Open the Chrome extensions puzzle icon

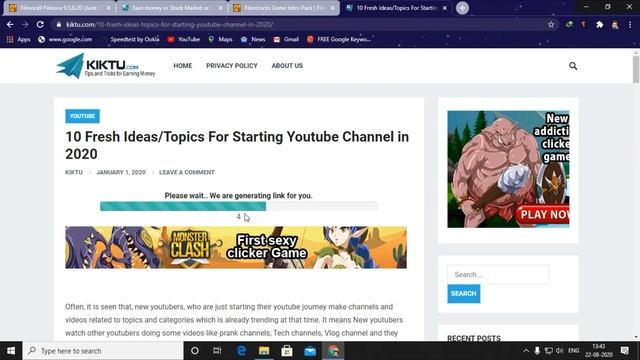tap(600, 24)
